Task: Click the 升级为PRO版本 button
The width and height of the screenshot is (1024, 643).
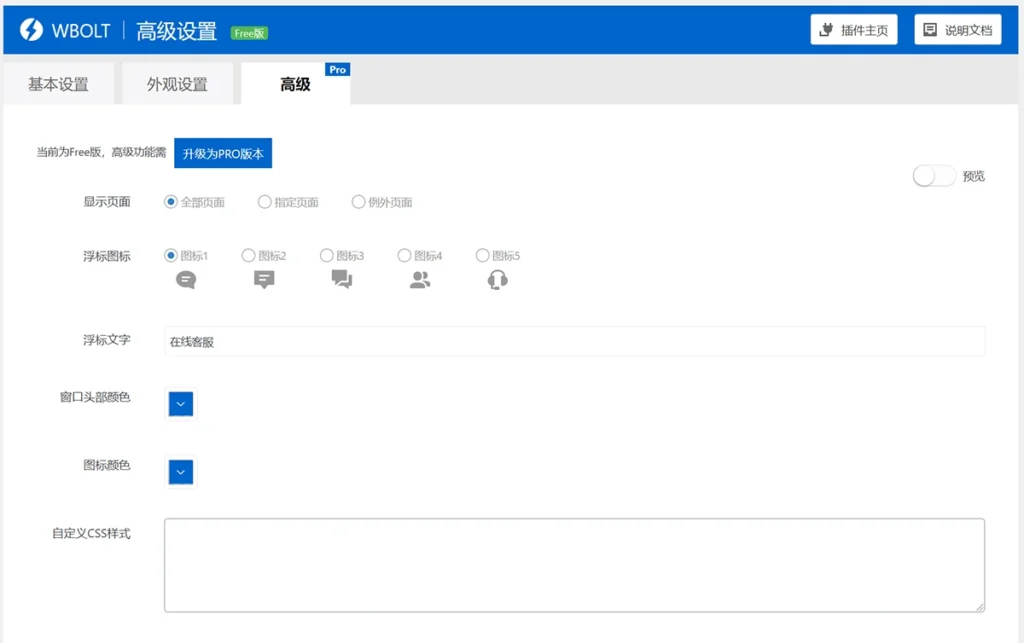Action: 223,154
